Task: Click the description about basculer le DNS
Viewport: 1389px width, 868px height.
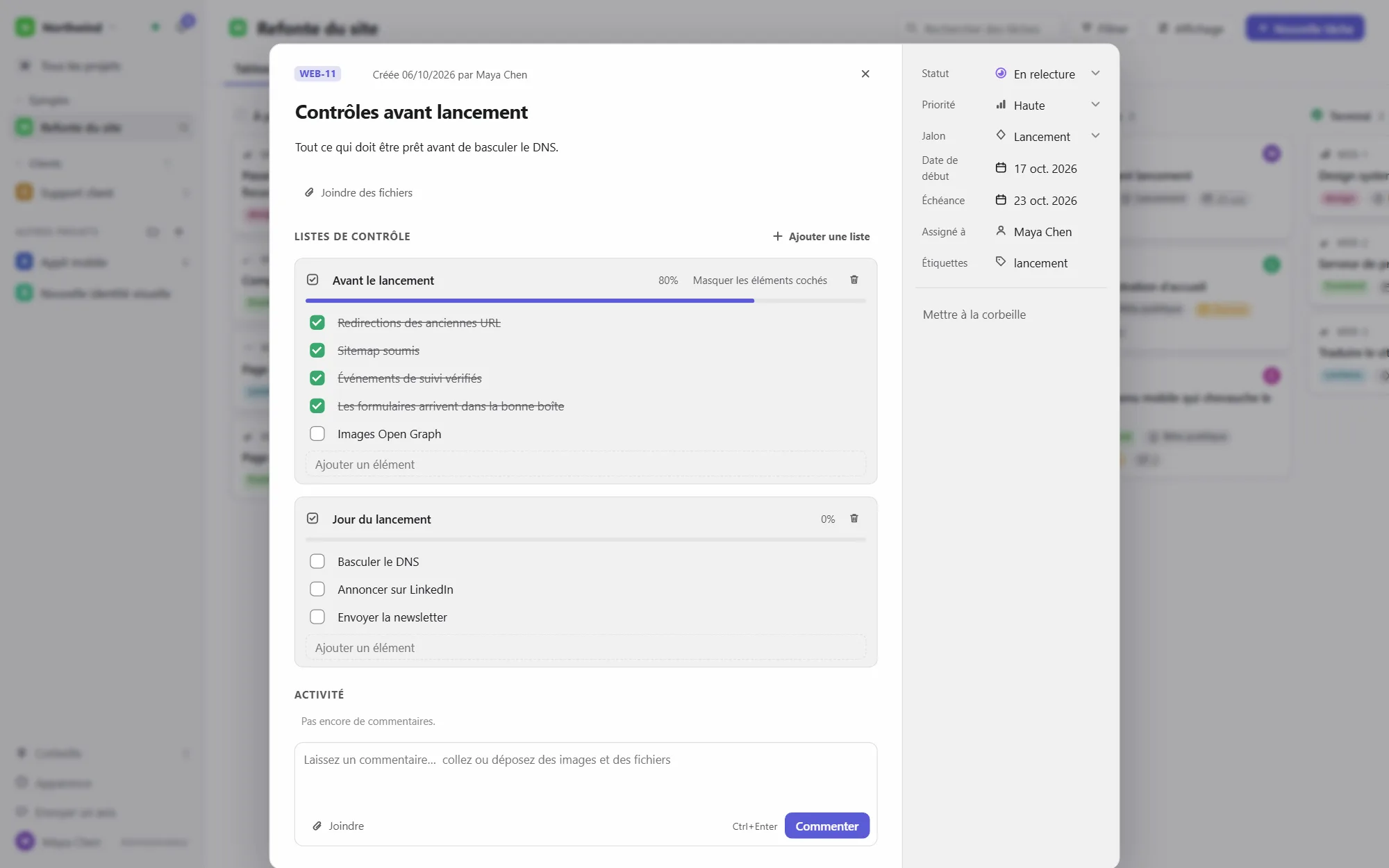Action: 426,147
